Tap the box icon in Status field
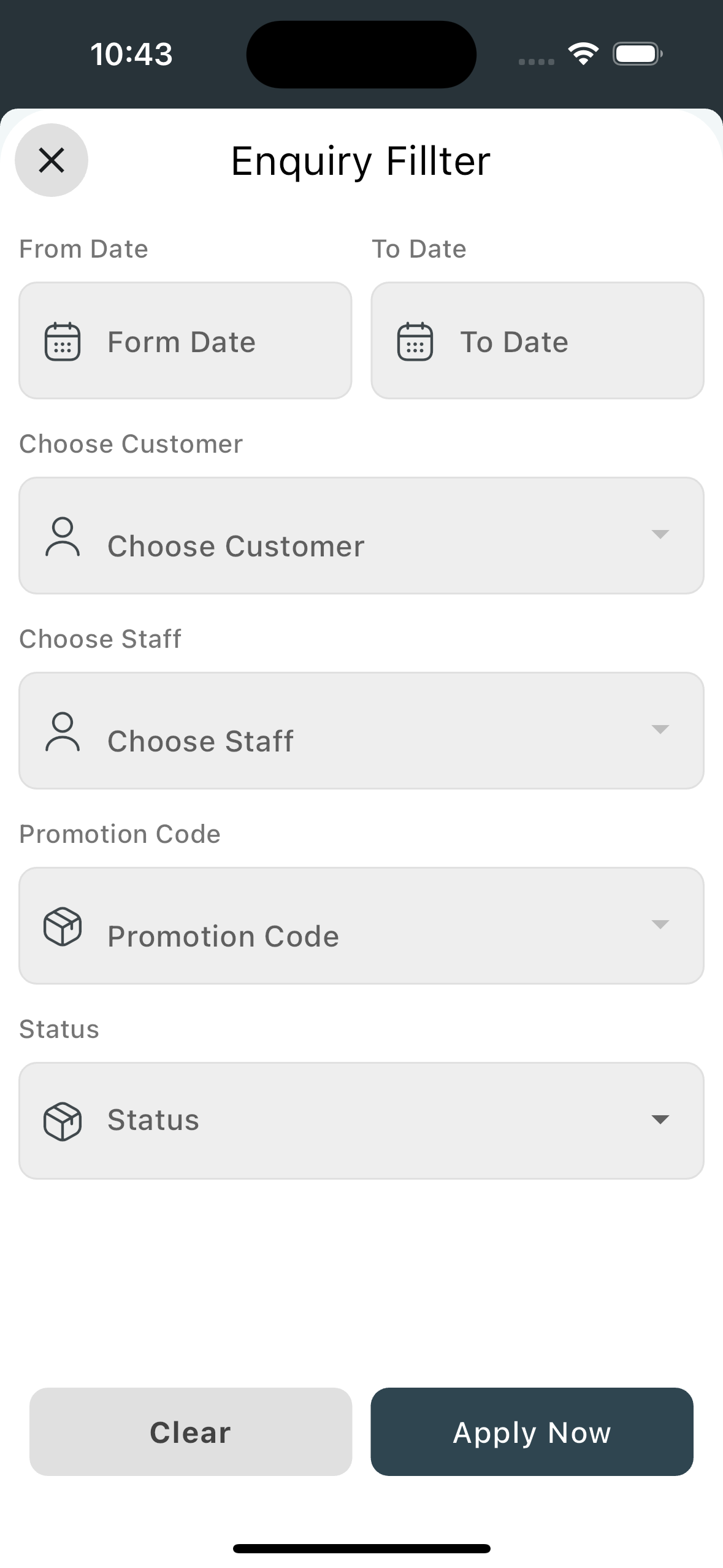The image size is (723, 1568). 63,1121
